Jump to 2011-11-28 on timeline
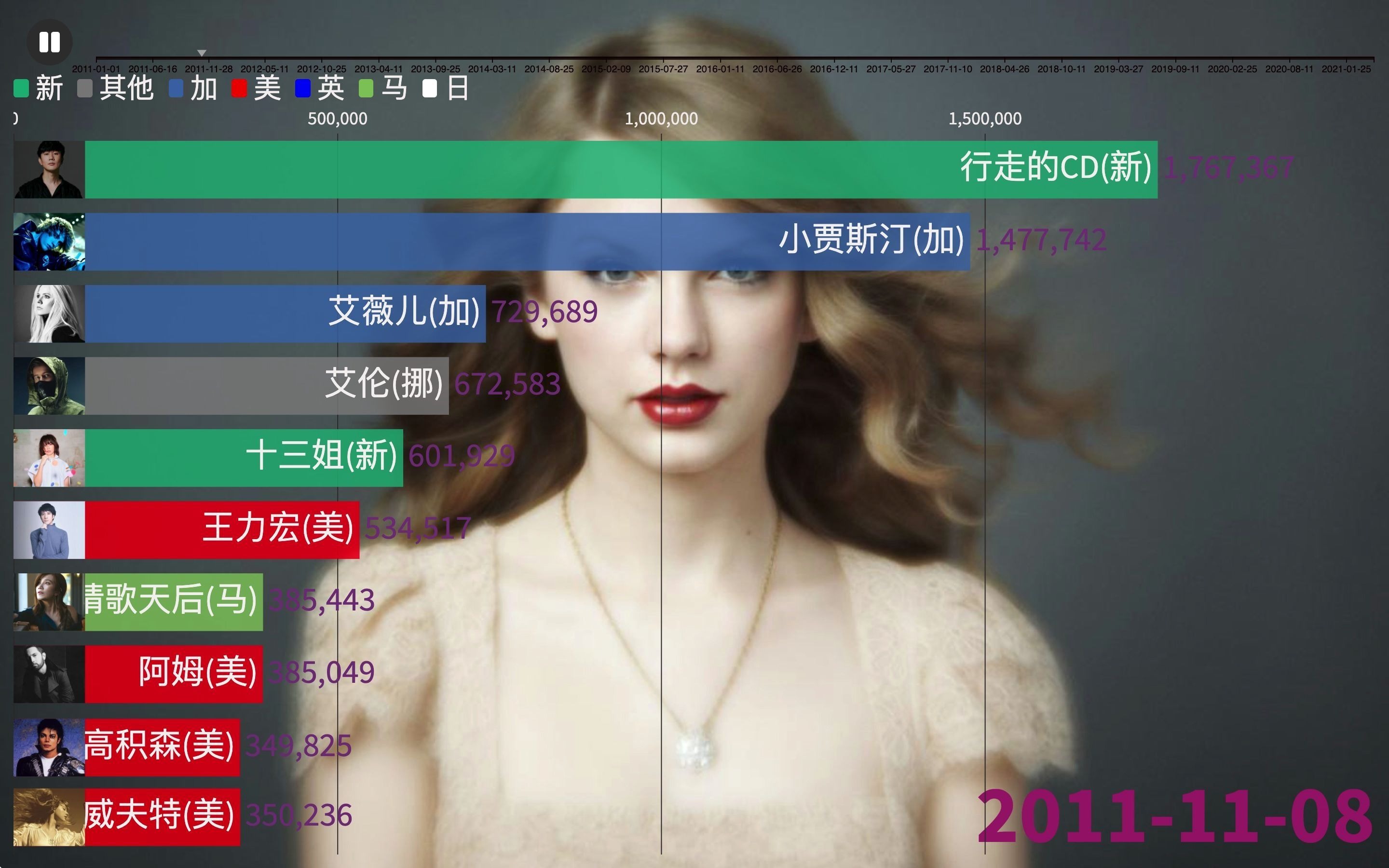Screen dimensions: 1389x868 point(209,69)
